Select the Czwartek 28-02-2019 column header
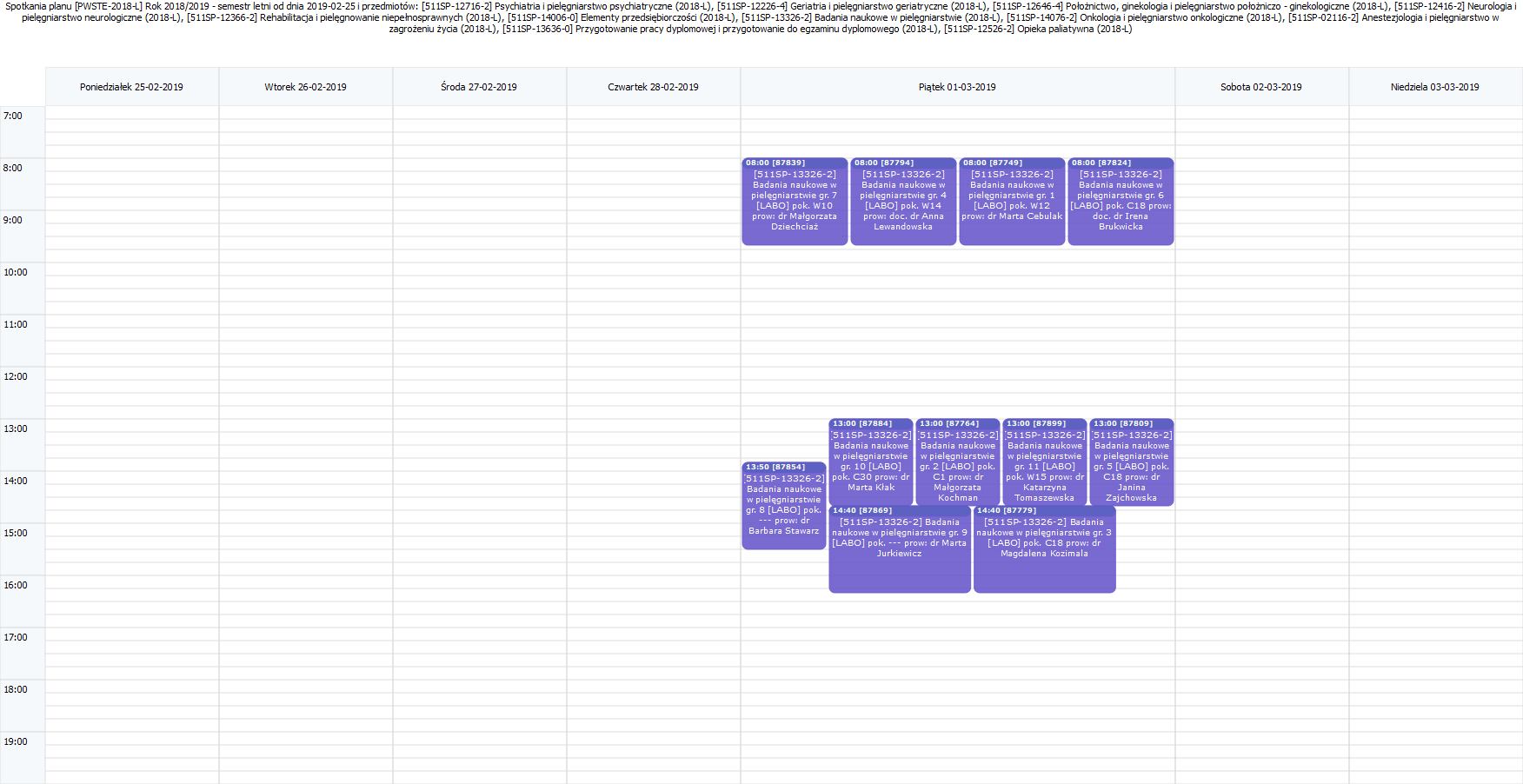Viewport: 1523px width, 784px height. coord(654,87)
